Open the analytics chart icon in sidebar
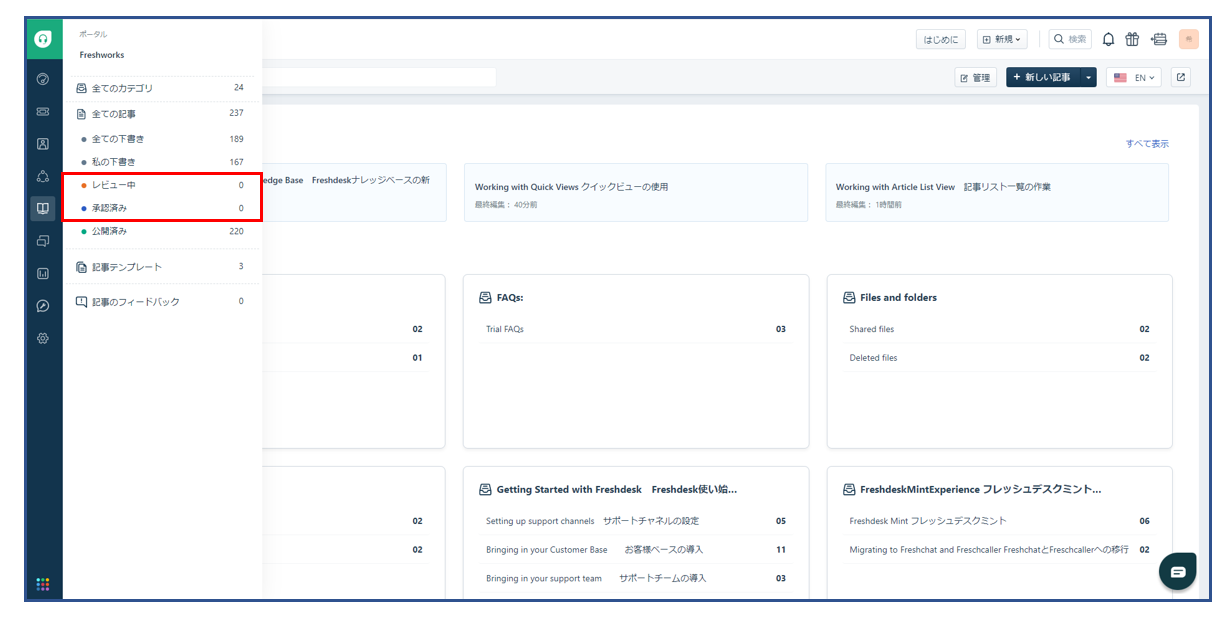Screen dimensions: 1226x625 pyautogui.click(x=43, y=273)
